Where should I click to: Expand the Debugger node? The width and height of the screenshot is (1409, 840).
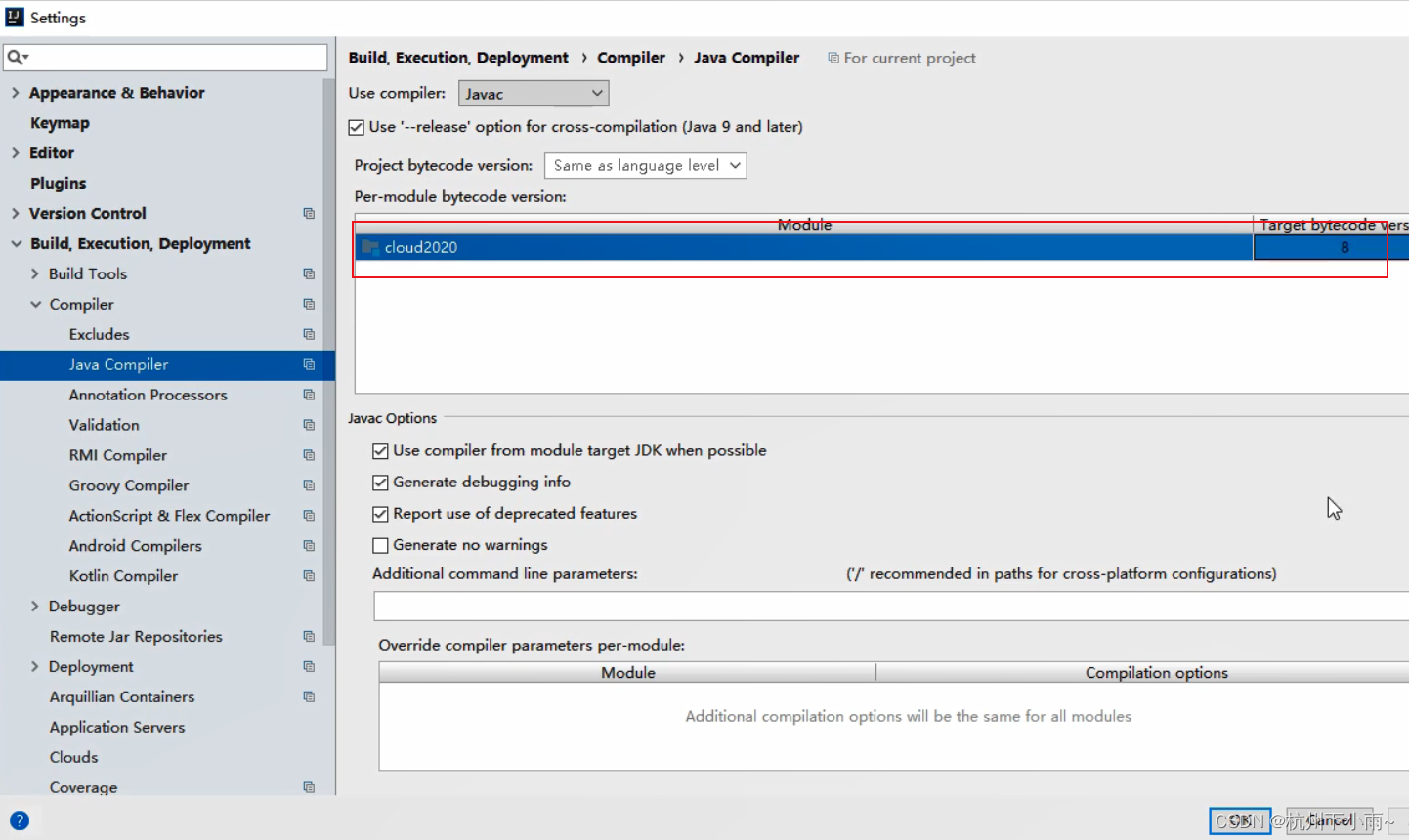point(35,606)
